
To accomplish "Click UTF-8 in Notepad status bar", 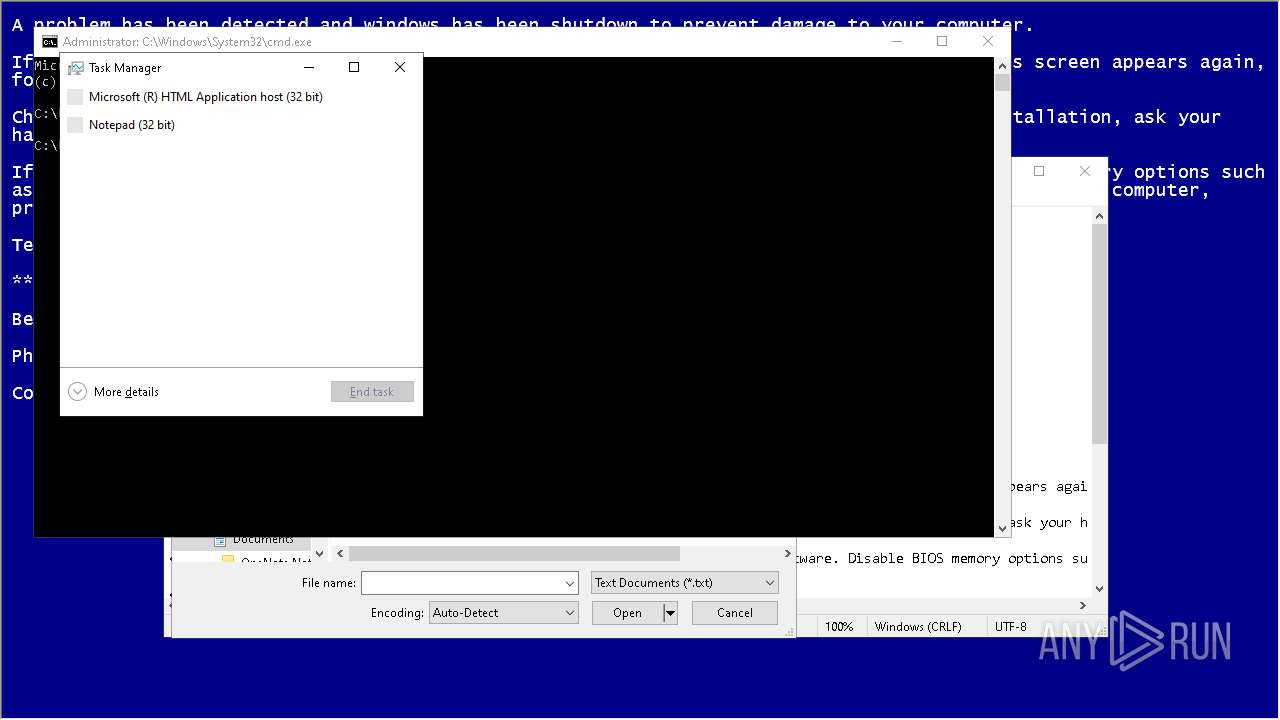I will [x=1010, y=627].
